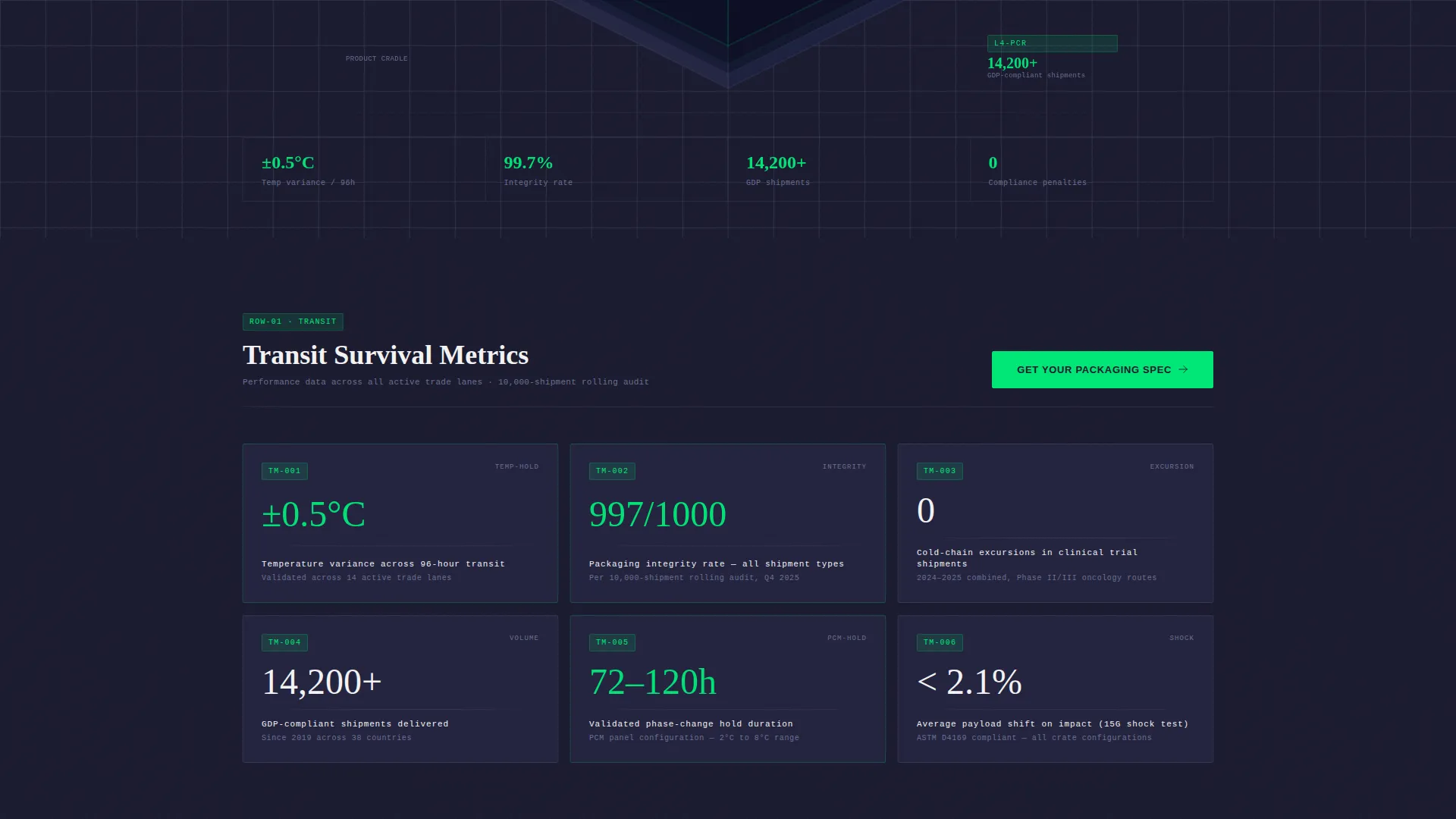Open the TM-003 badge

coord(940,471)
